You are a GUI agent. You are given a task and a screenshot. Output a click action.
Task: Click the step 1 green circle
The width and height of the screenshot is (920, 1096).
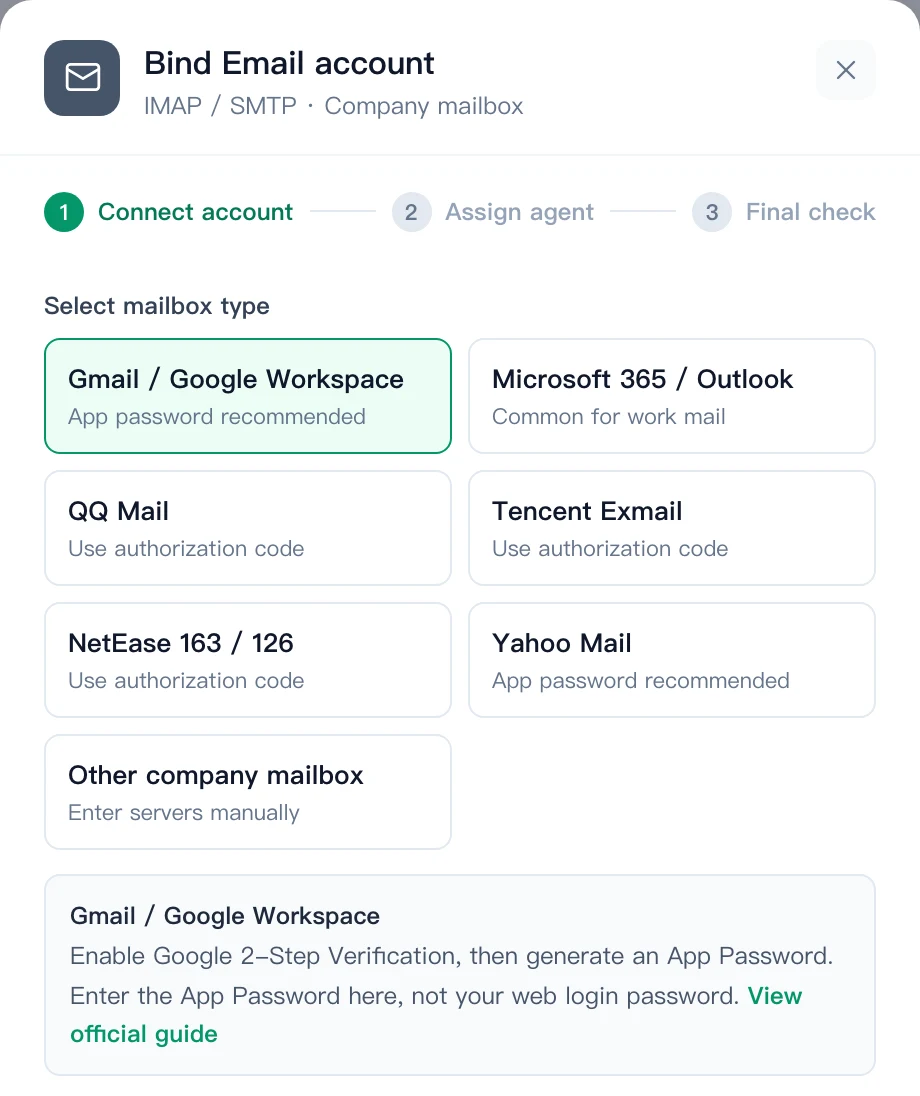click(64, 212)
